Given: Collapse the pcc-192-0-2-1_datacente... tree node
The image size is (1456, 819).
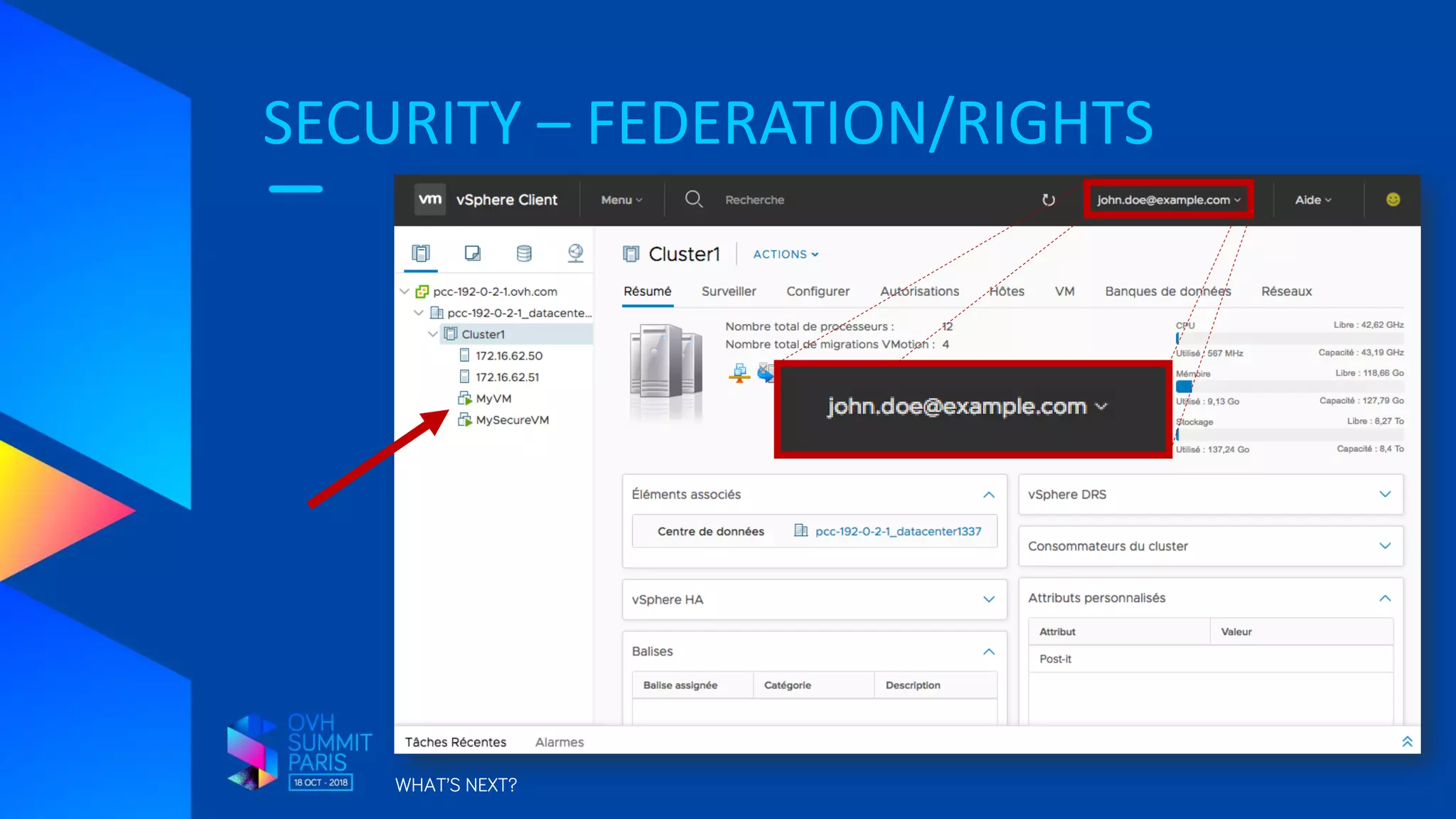Looking at the screenshot, I should click(x=419, y=313).
